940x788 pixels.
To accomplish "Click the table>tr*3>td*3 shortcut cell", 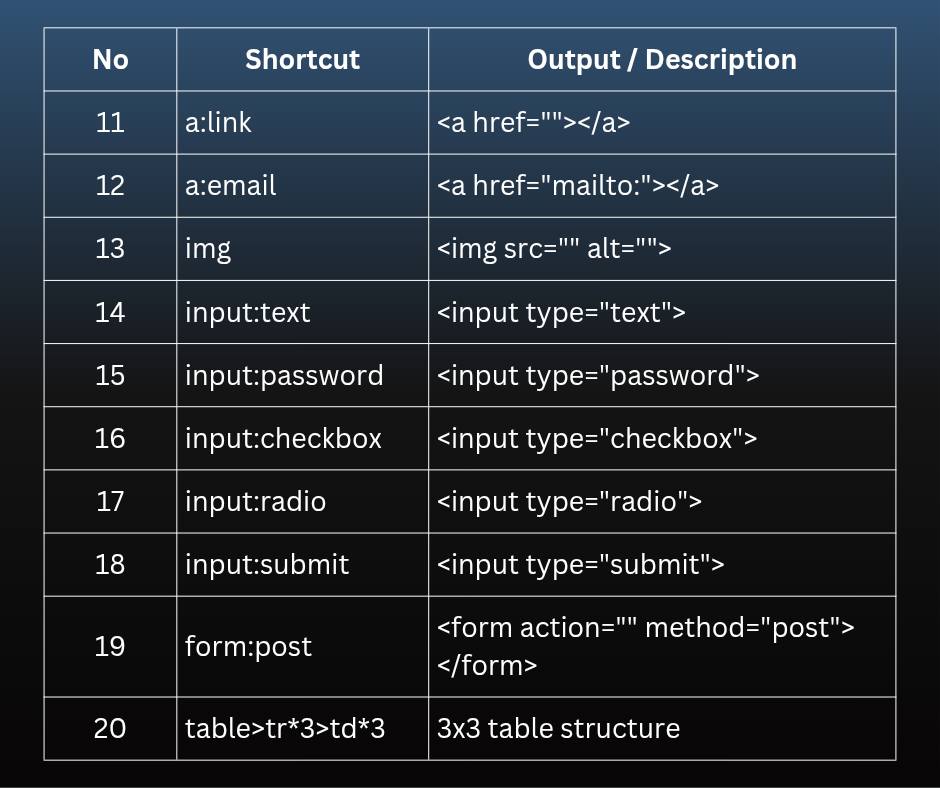I will tap(302, 729).
